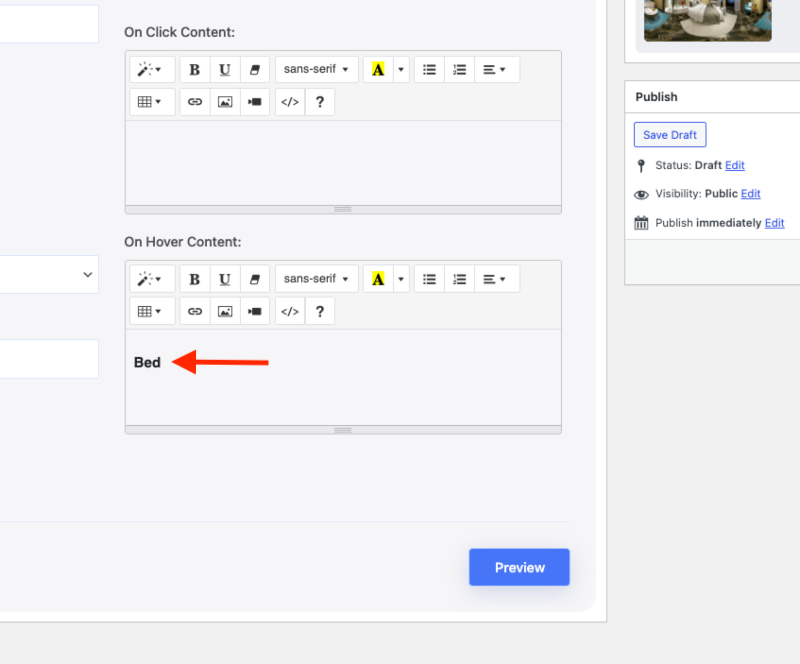Open sans-serif font dropdown in On Hover editor

pyautogui.click(x=316, y=279)
